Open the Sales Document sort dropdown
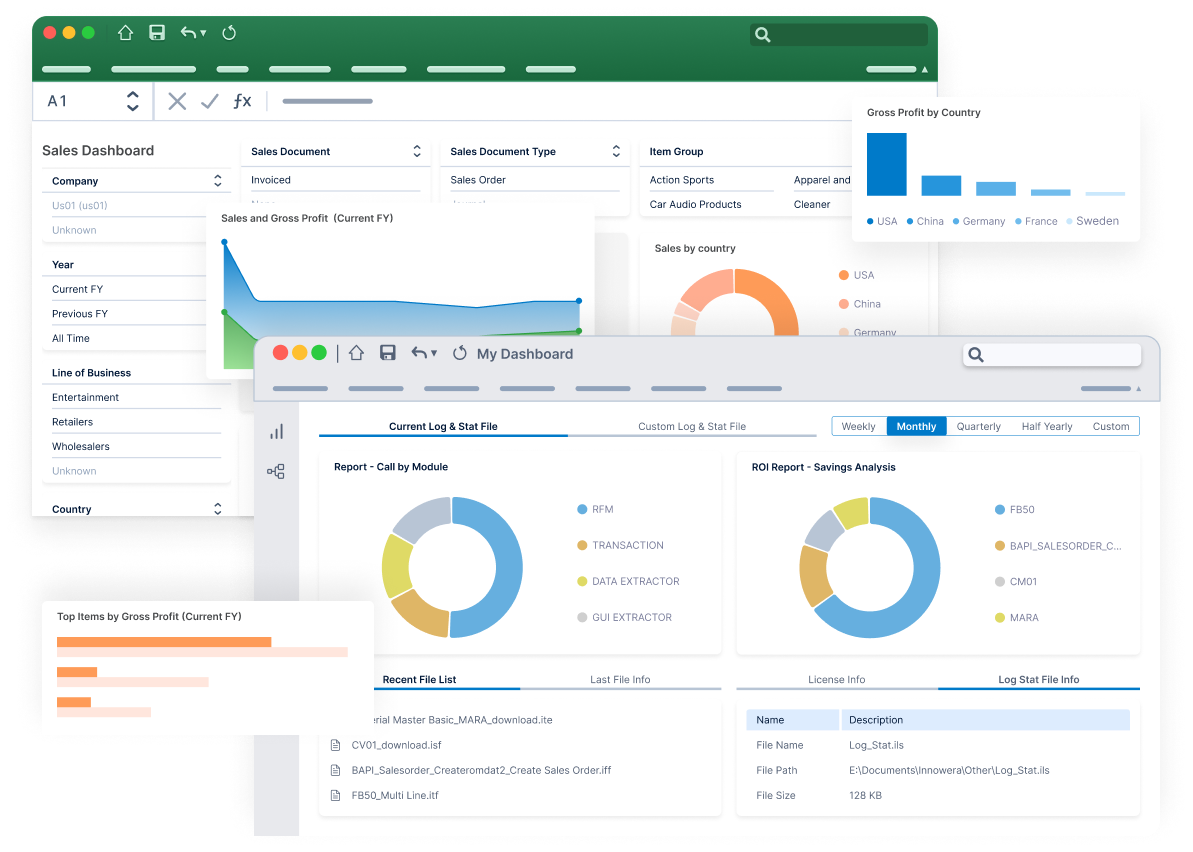Screen dimensions: 1193x852 (x=417, y=151)
